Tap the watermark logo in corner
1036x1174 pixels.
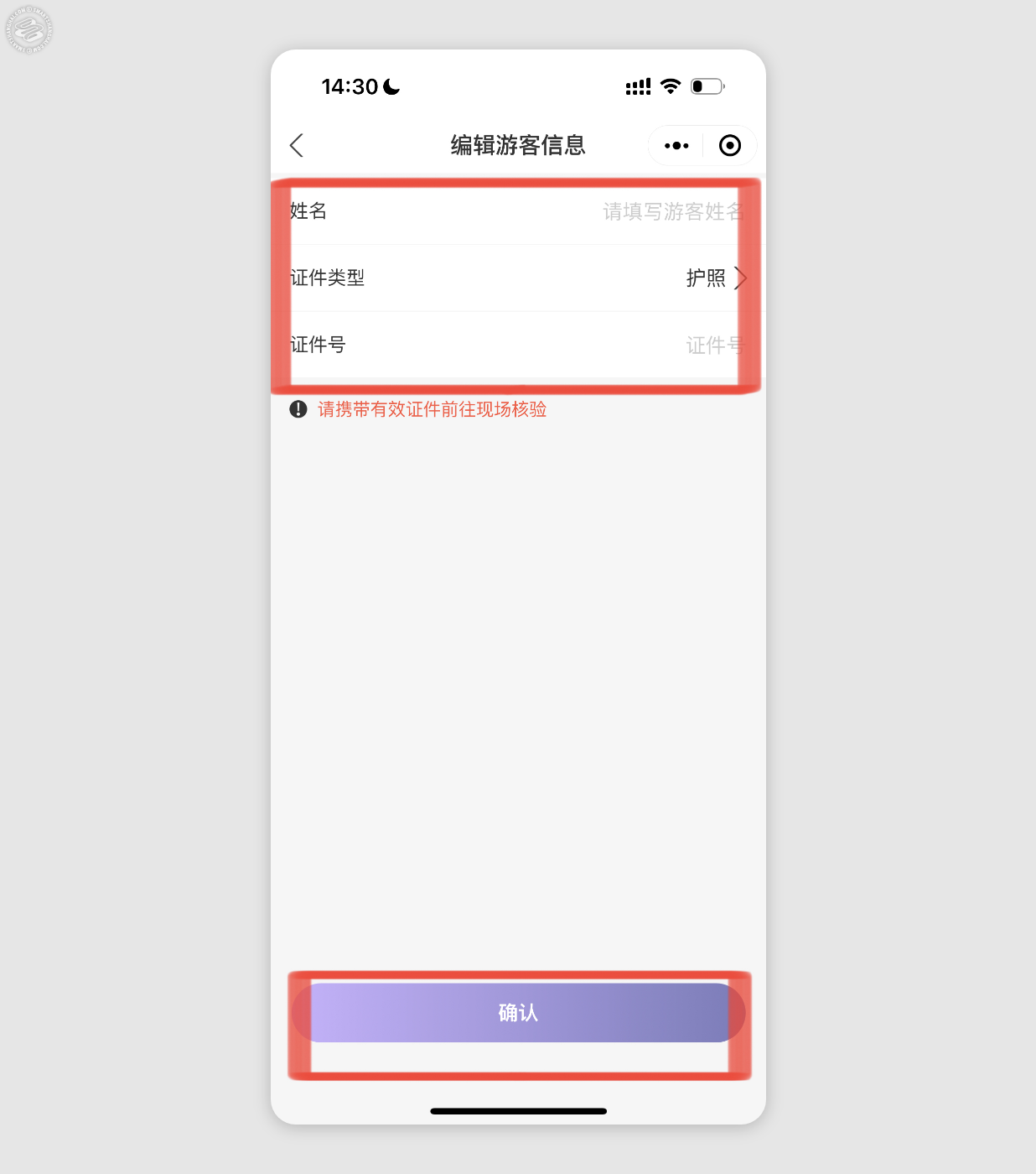[x=30, y=30]
